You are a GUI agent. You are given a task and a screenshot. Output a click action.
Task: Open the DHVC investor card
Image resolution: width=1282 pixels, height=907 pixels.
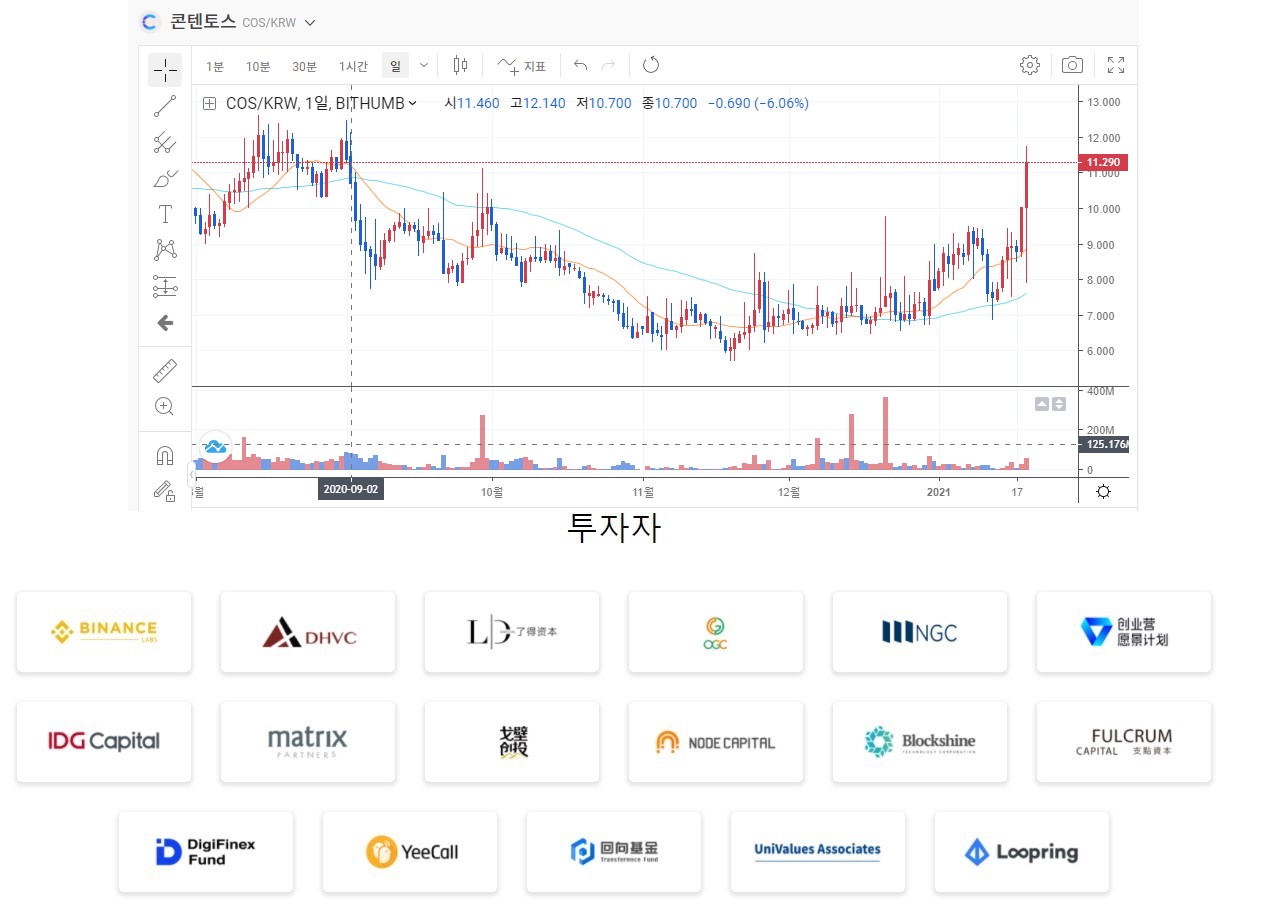tap(308, 632)
